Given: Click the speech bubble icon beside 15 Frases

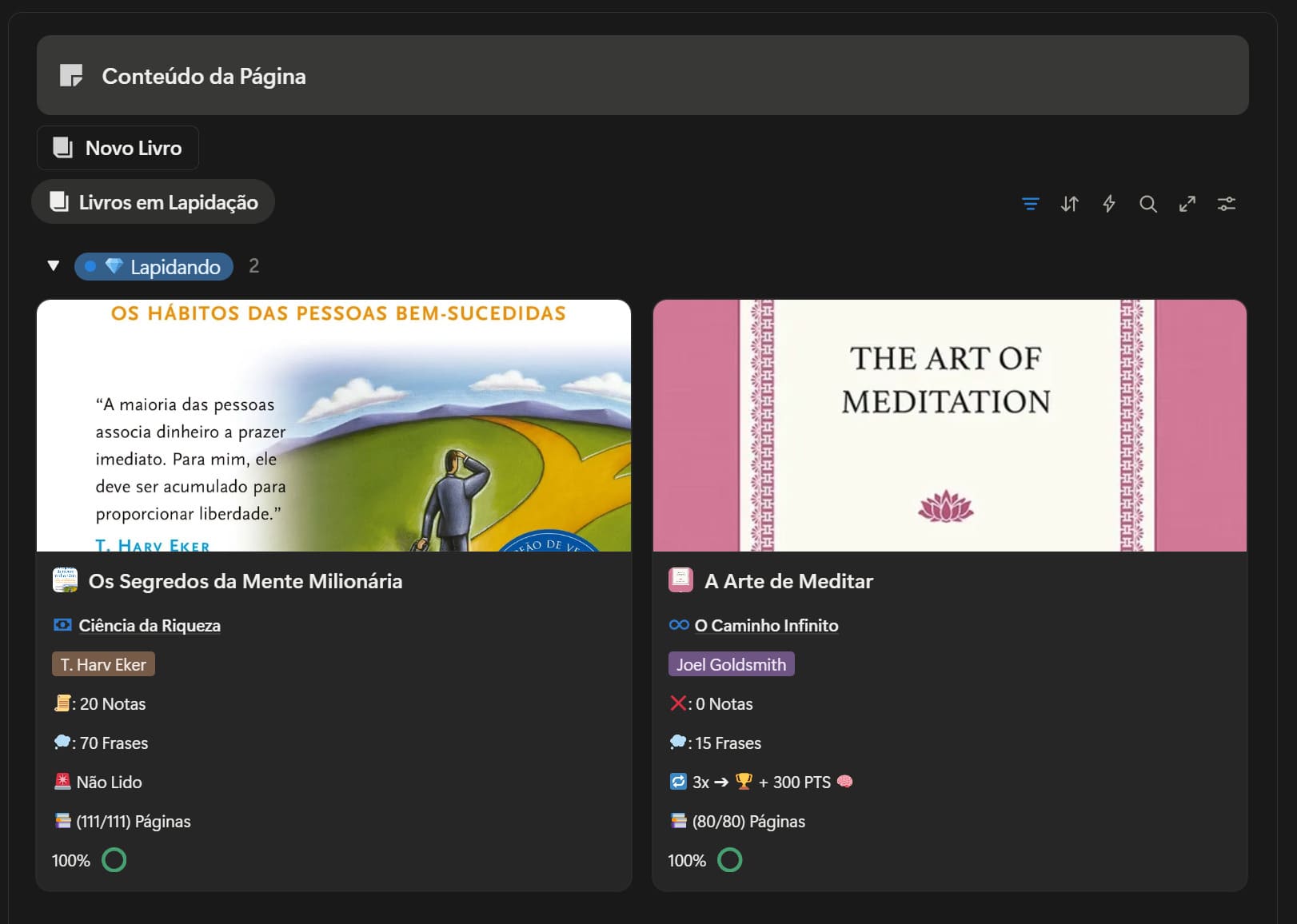Looking at the screenshot, I should 678,743.
